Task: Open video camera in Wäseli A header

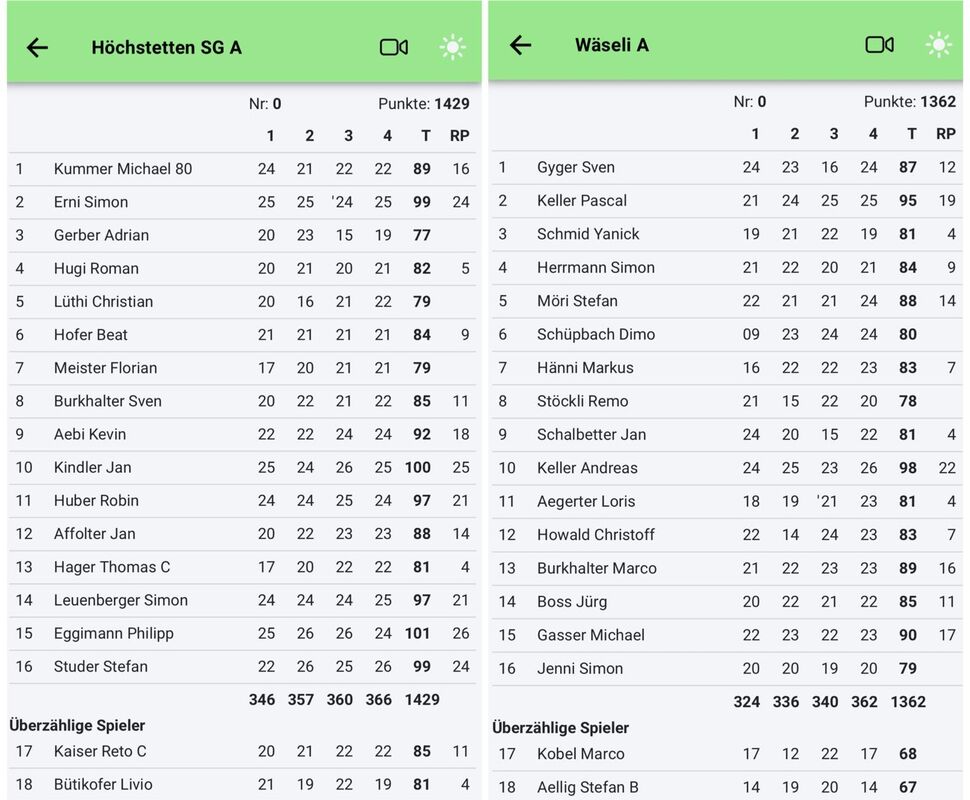Action: coord(879,45)
